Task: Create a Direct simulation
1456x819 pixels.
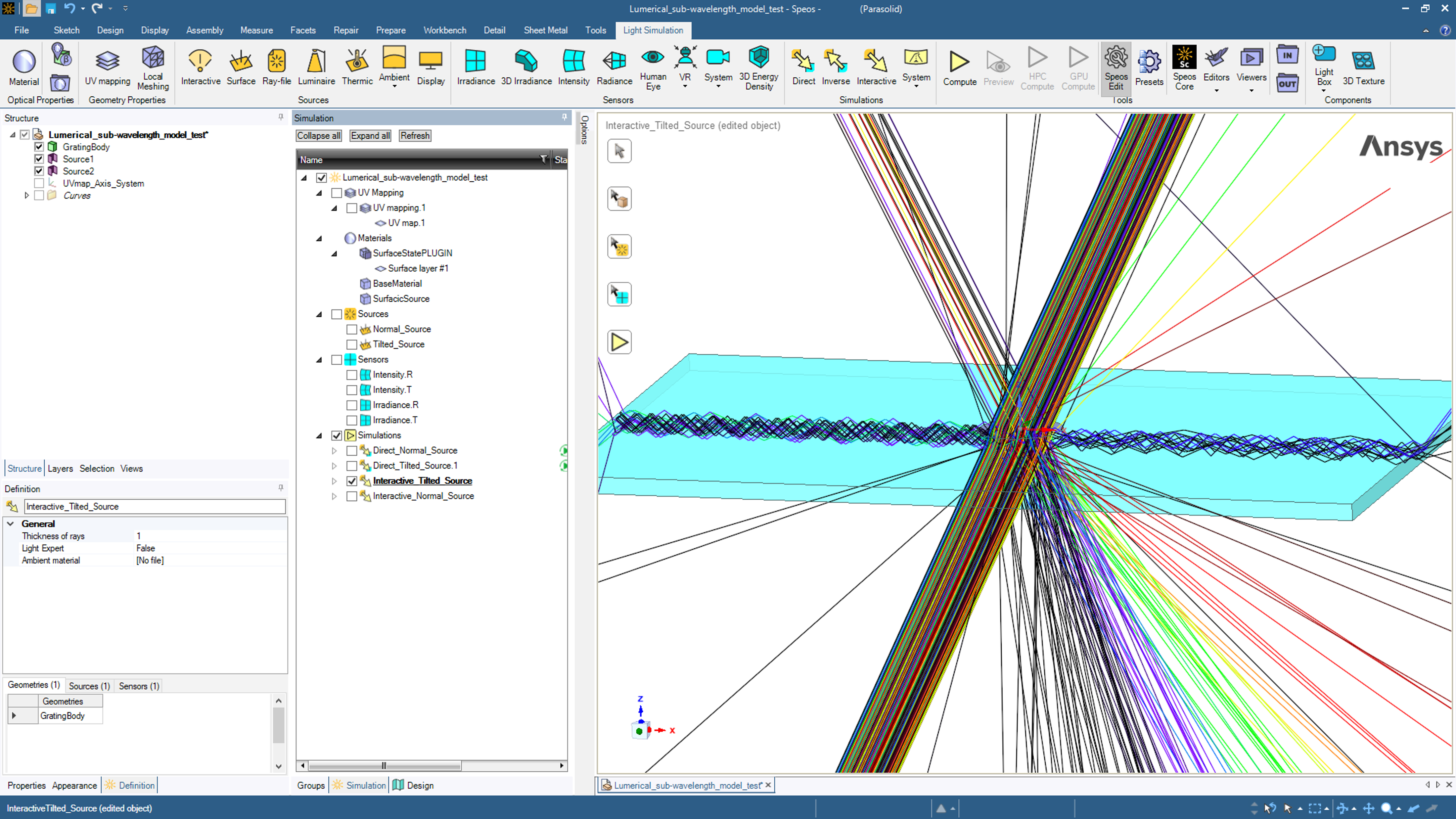Action: [x=803, y=67]
